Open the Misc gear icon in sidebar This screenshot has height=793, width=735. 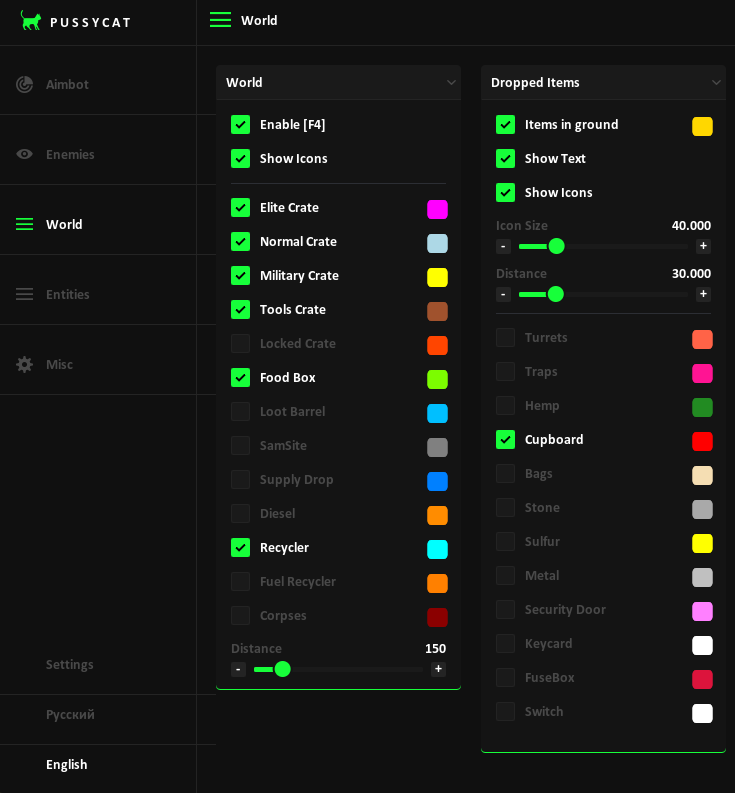click(x=25, y=364)
